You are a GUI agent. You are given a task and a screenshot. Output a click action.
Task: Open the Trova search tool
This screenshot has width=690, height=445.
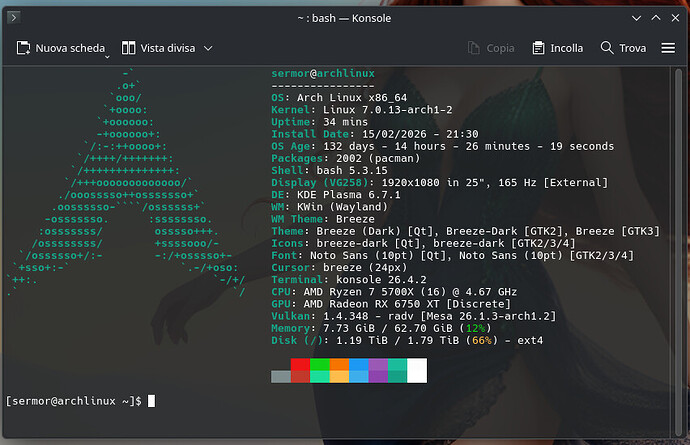(x=624, y=48)
